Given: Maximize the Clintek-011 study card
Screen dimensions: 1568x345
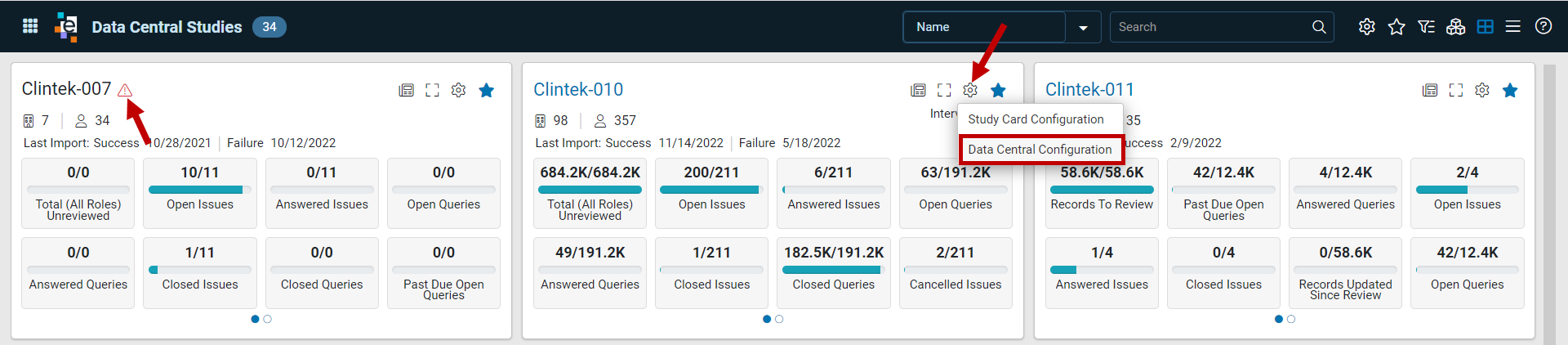Looking at the screenshot, I should [1456, 90].
